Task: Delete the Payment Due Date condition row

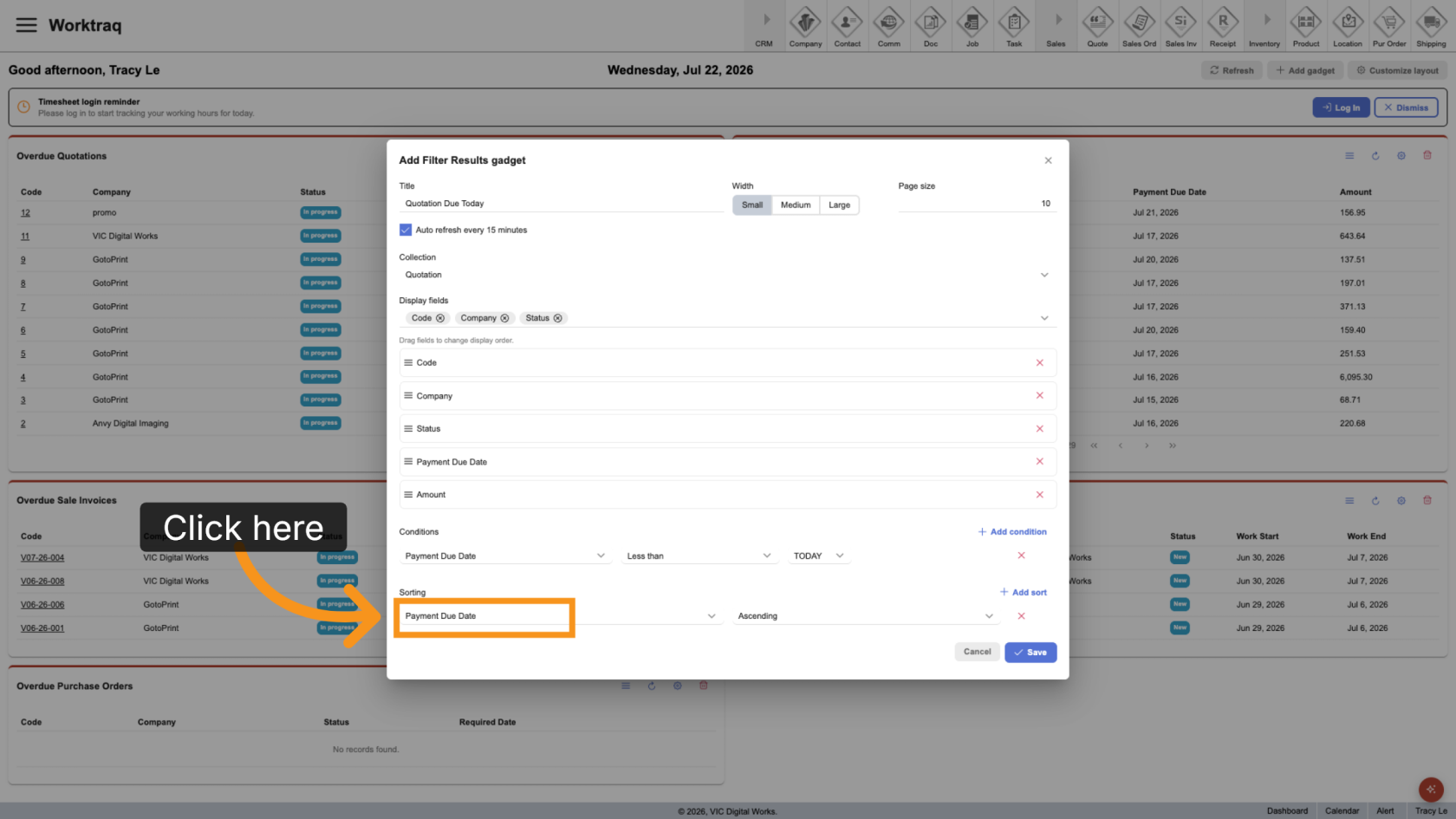Action: tap(1021, 556)
